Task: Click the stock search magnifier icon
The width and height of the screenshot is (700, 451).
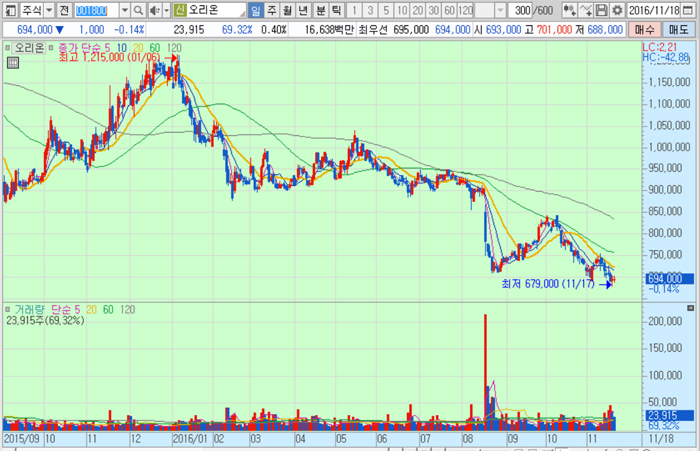Action: (139, 10)
